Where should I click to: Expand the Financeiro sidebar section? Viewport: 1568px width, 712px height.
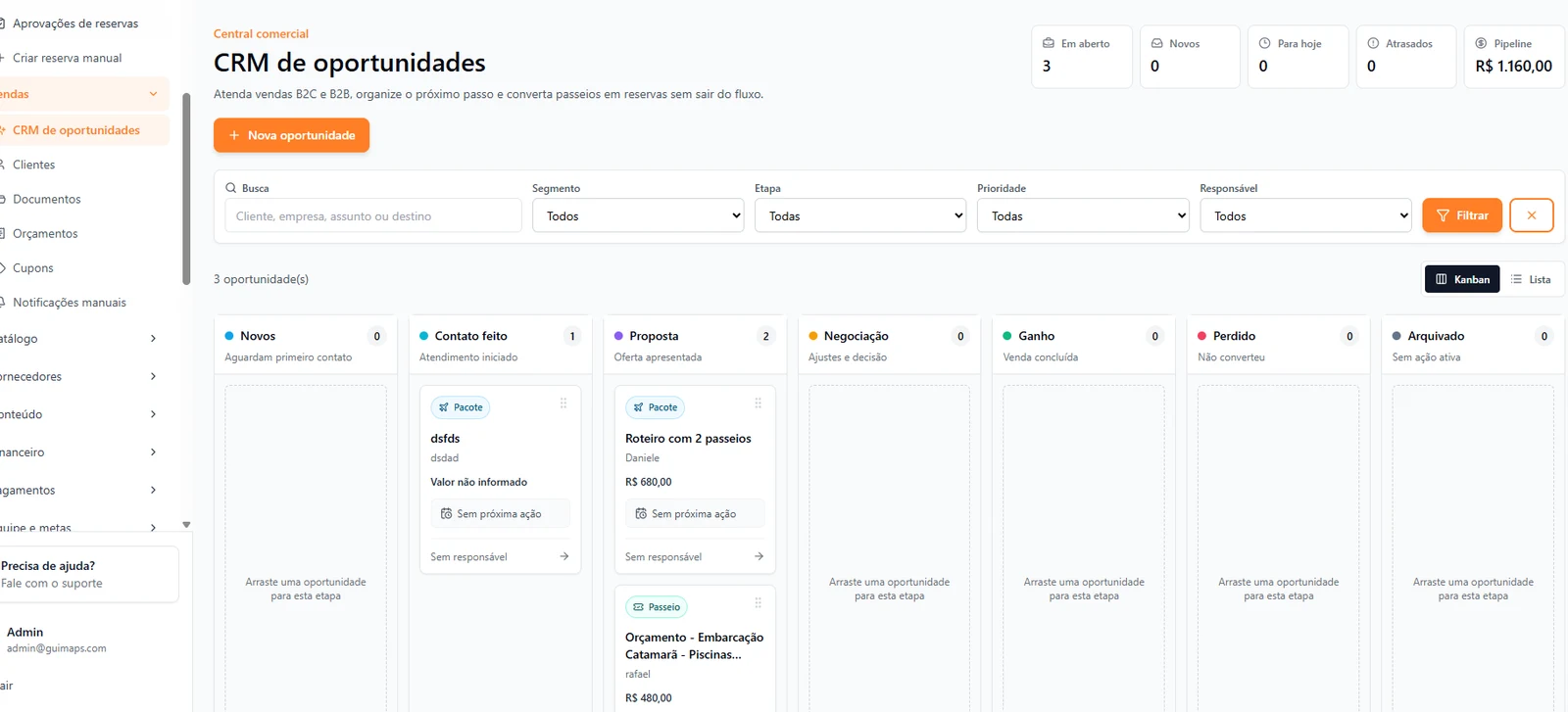pos(82,452)
